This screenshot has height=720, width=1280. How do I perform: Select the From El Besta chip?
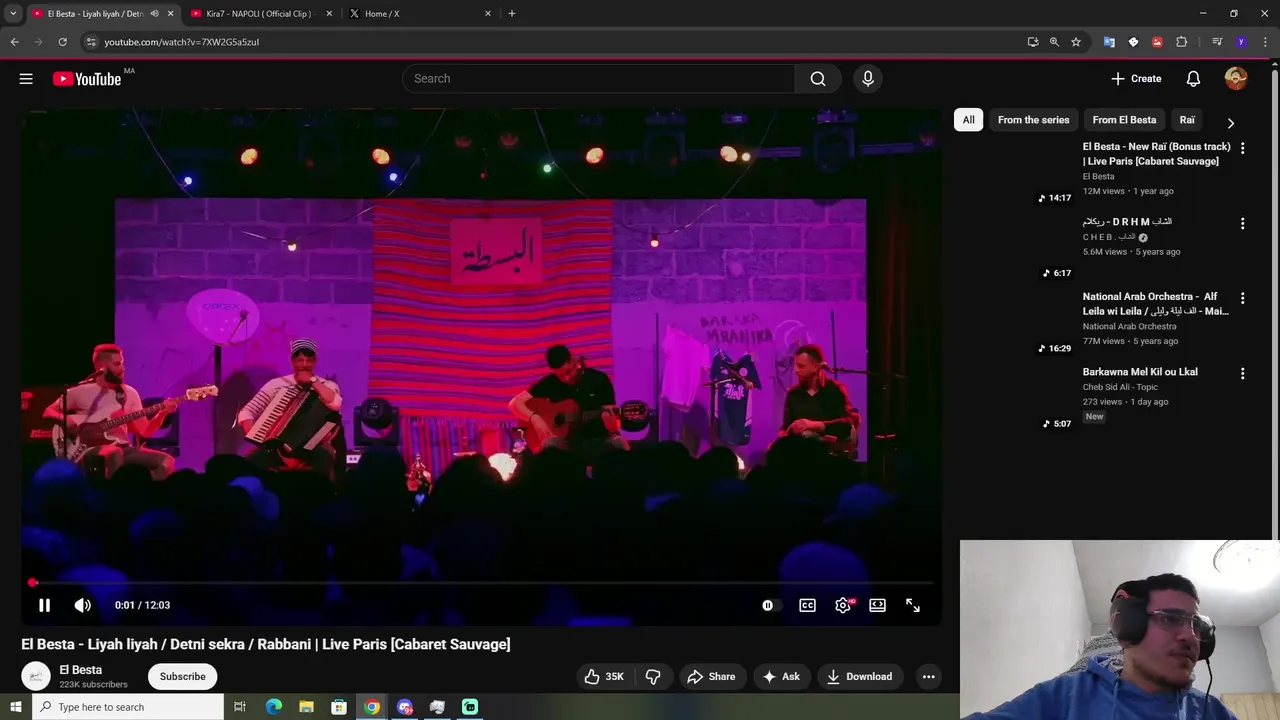coord(1124,120)
